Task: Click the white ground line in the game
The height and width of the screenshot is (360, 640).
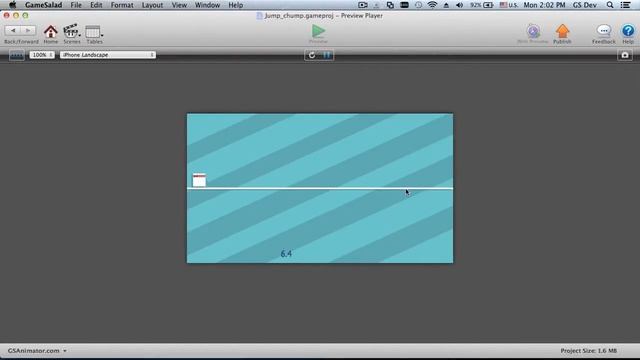Action: coord(320,188)
